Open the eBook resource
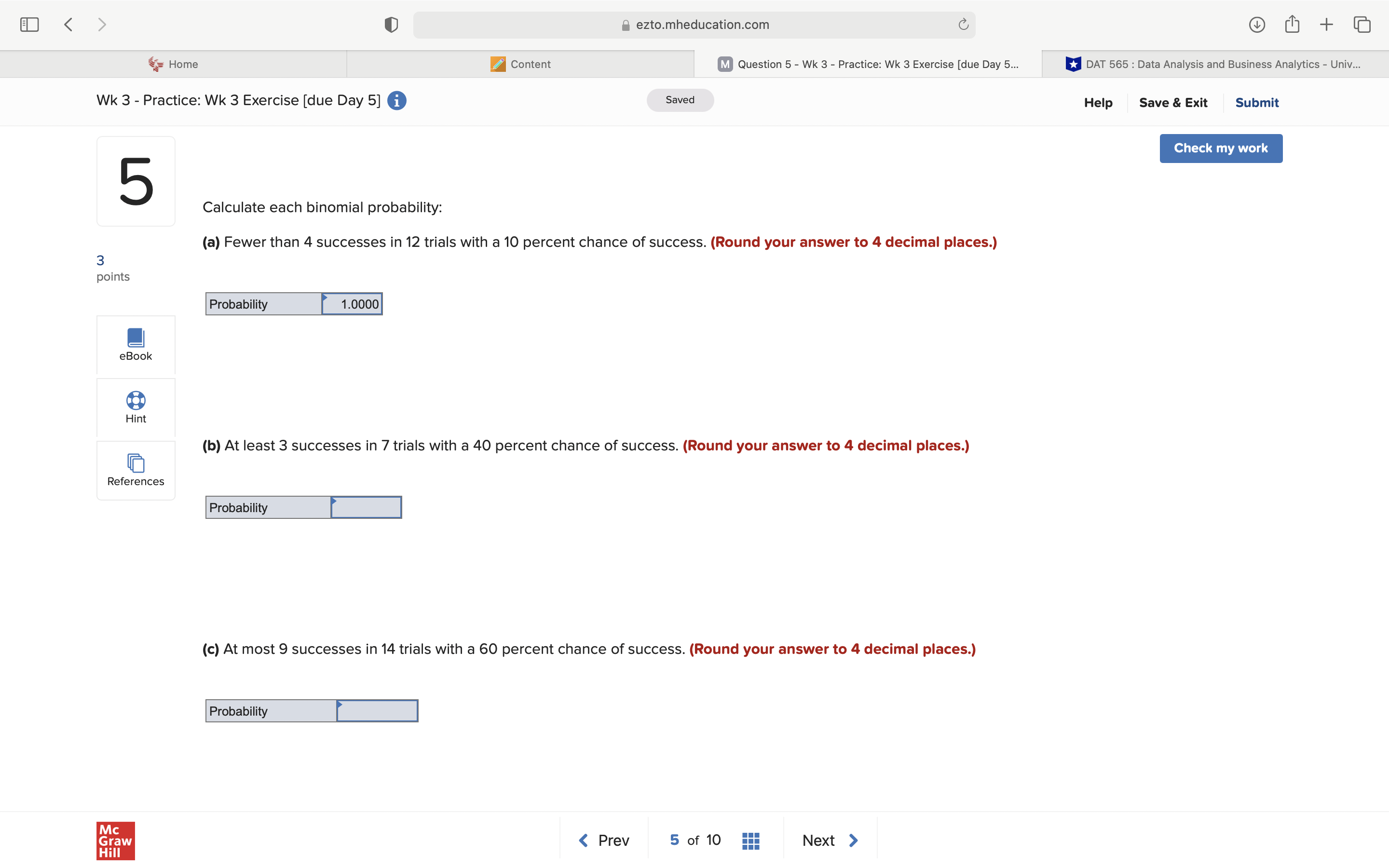1389x868 pixels. pos(136,344)
